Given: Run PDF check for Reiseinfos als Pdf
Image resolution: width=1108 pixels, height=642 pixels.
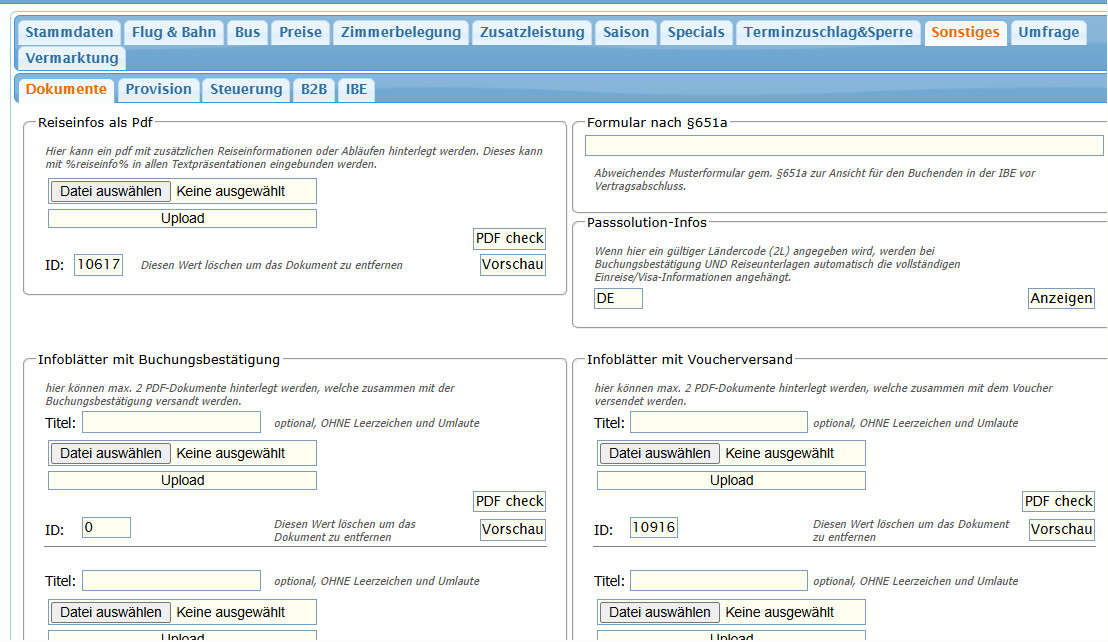Looking at the screenshot, I should (509, 238).
